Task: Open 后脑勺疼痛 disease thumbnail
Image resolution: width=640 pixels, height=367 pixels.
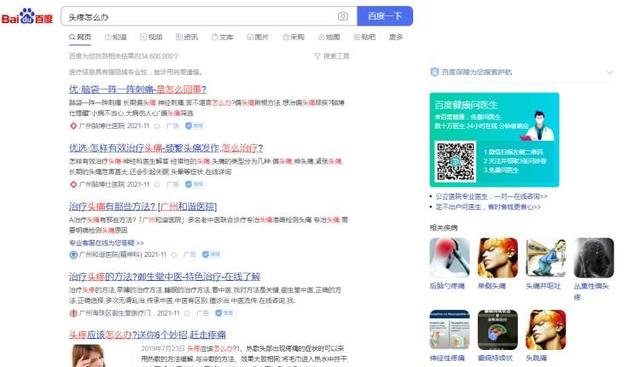Action: tap(449, 258)
